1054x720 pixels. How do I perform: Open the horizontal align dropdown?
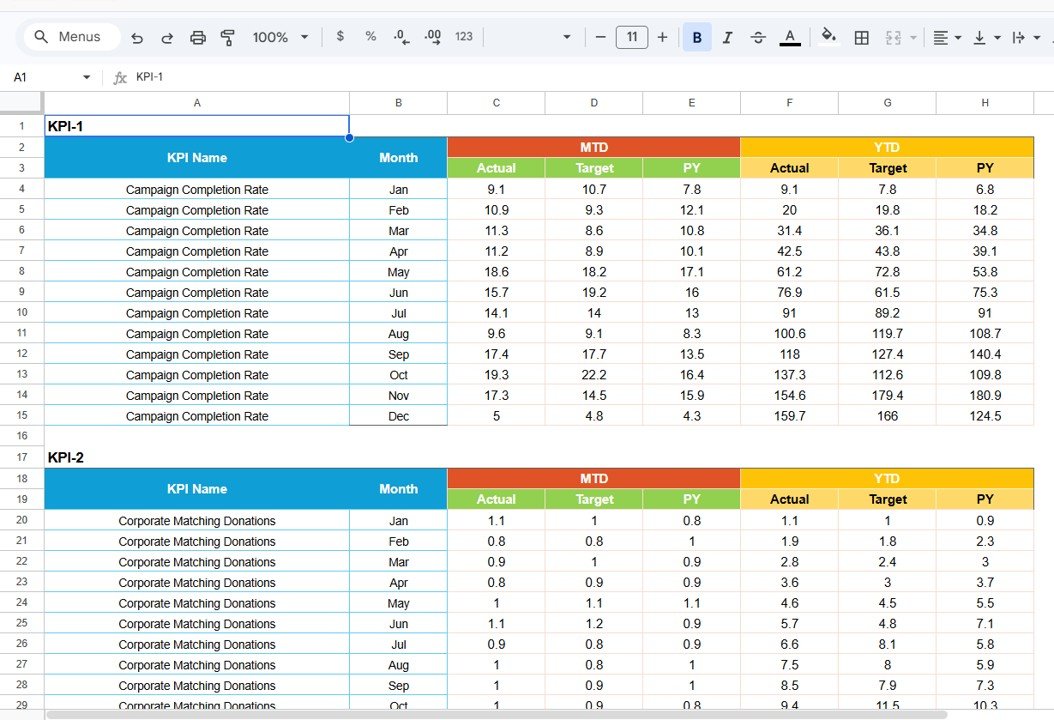tap(944, 37)
